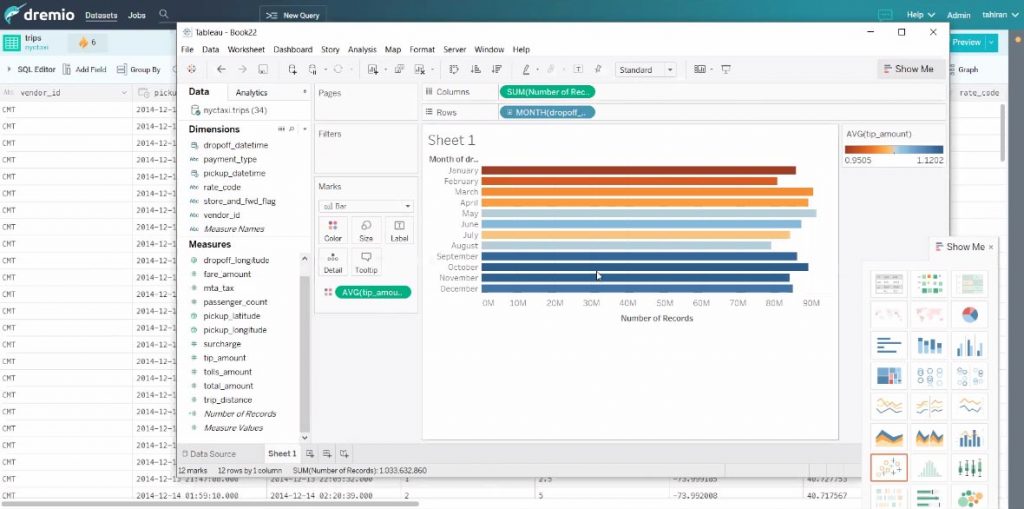Click the New Query button in Dremio
1024x509 pixels.
click(x=297, y=15)
